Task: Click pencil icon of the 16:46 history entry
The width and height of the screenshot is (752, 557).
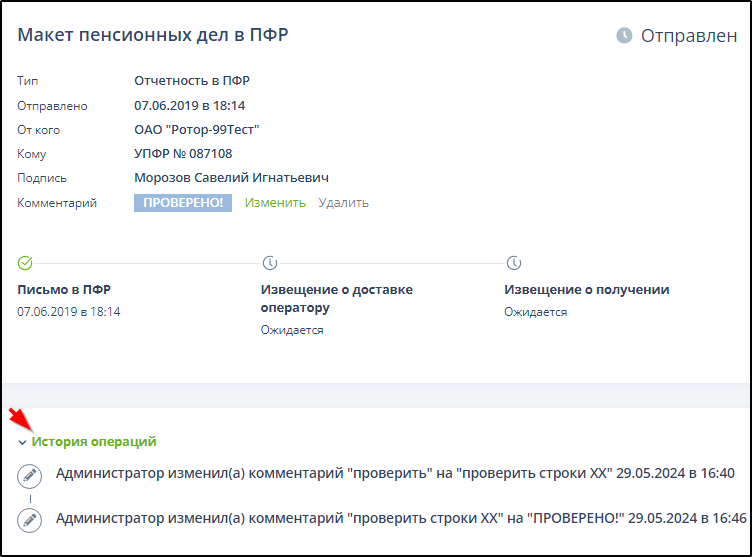Action: pos(30,519)
